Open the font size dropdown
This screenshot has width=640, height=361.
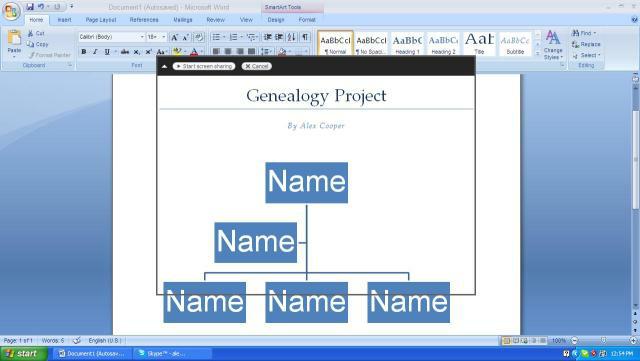(157, 37)
